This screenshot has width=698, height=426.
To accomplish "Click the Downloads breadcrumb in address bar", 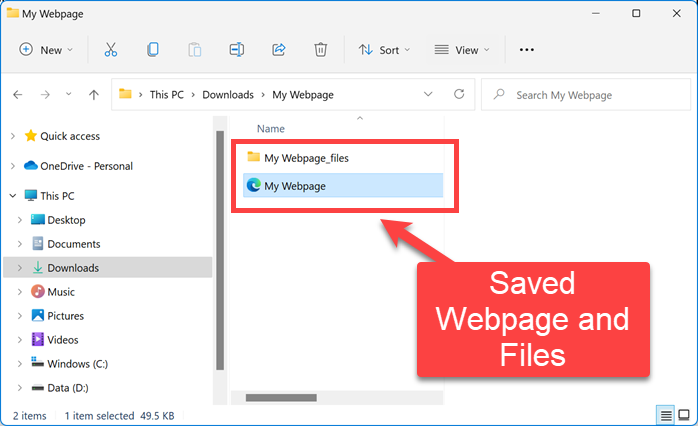I will 227,95.
